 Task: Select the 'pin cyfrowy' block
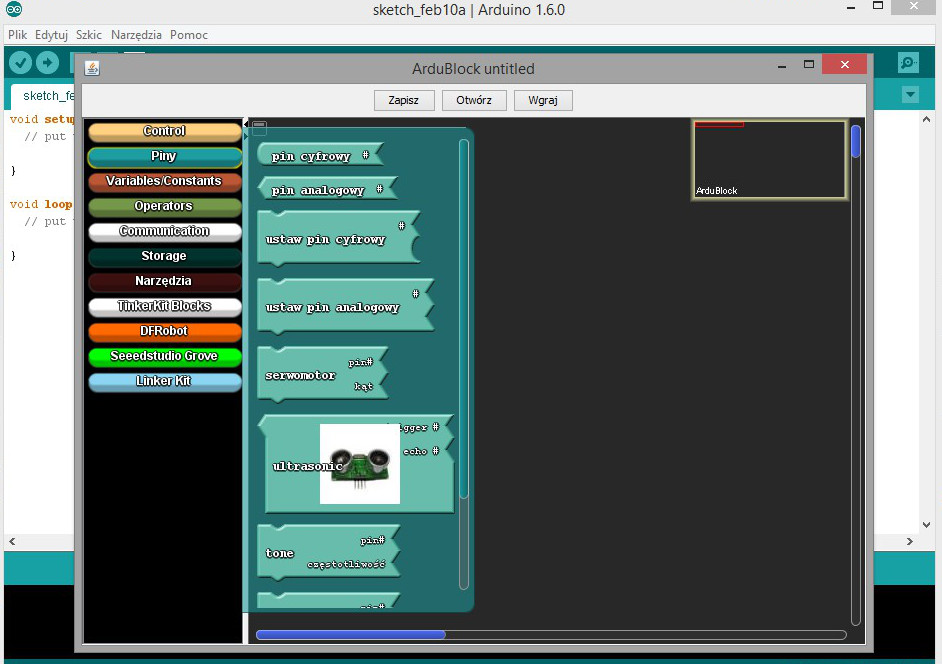[x=320, y=156]
